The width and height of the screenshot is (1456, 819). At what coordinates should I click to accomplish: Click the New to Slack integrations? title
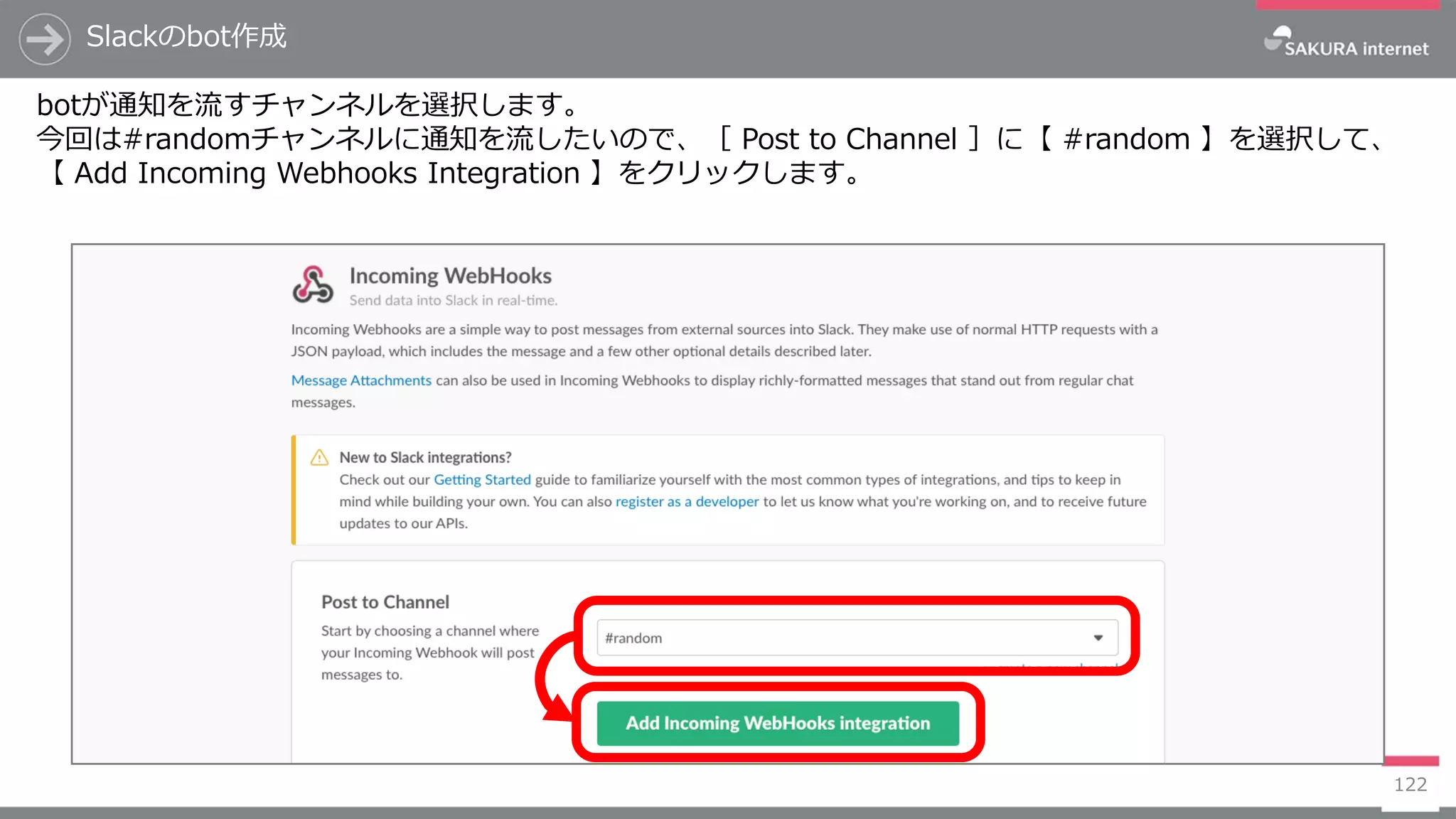click(425, 457)
